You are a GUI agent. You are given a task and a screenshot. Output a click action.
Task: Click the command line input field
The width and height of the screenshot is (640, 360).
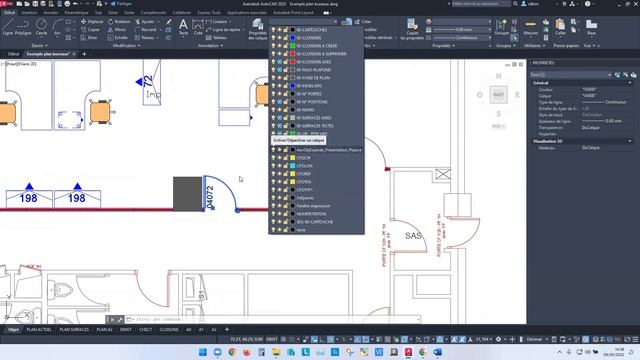tap(272, 320)
